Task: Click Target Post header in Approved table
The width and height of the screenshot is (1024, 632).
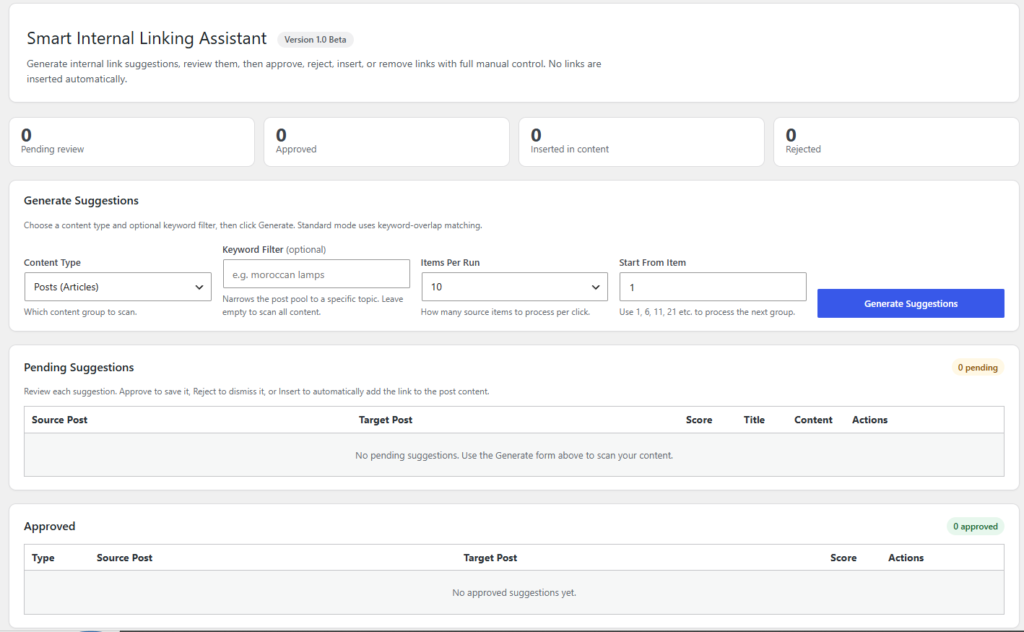Action: pos(490,558)
